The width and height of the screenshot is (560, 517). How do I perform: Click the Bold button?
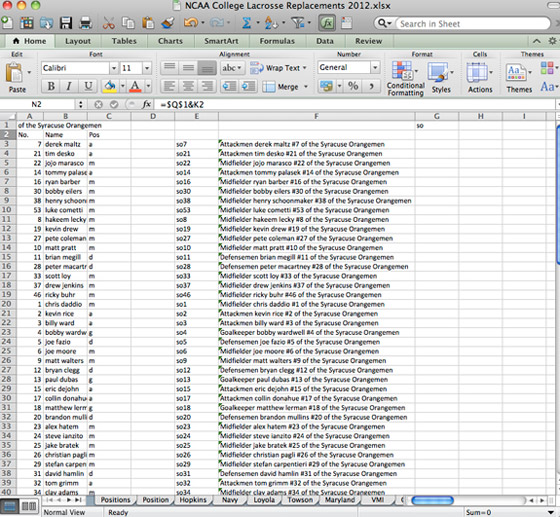51,86
